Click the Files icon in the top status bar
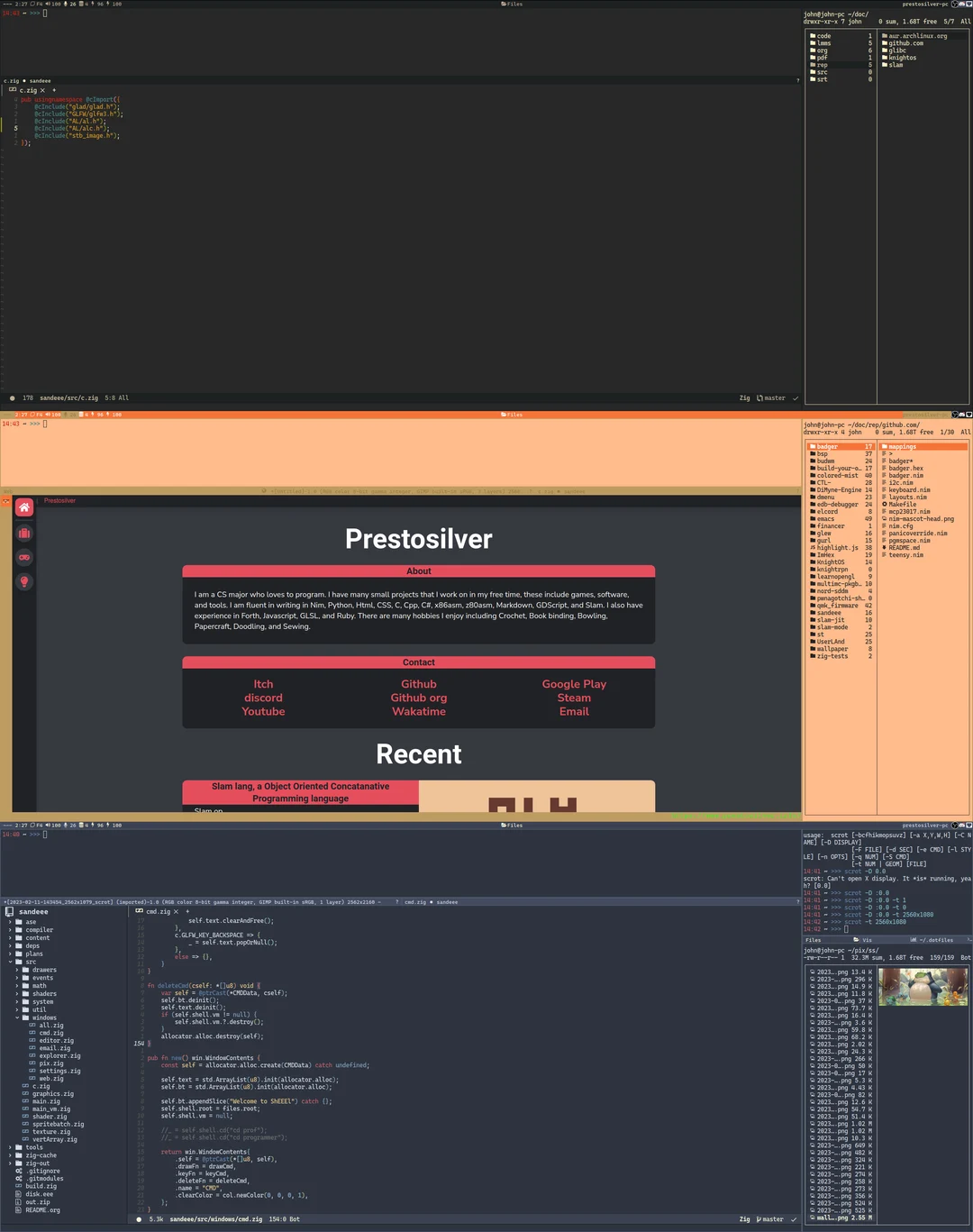Screen dimensions: 973x1232 [505, 4]
